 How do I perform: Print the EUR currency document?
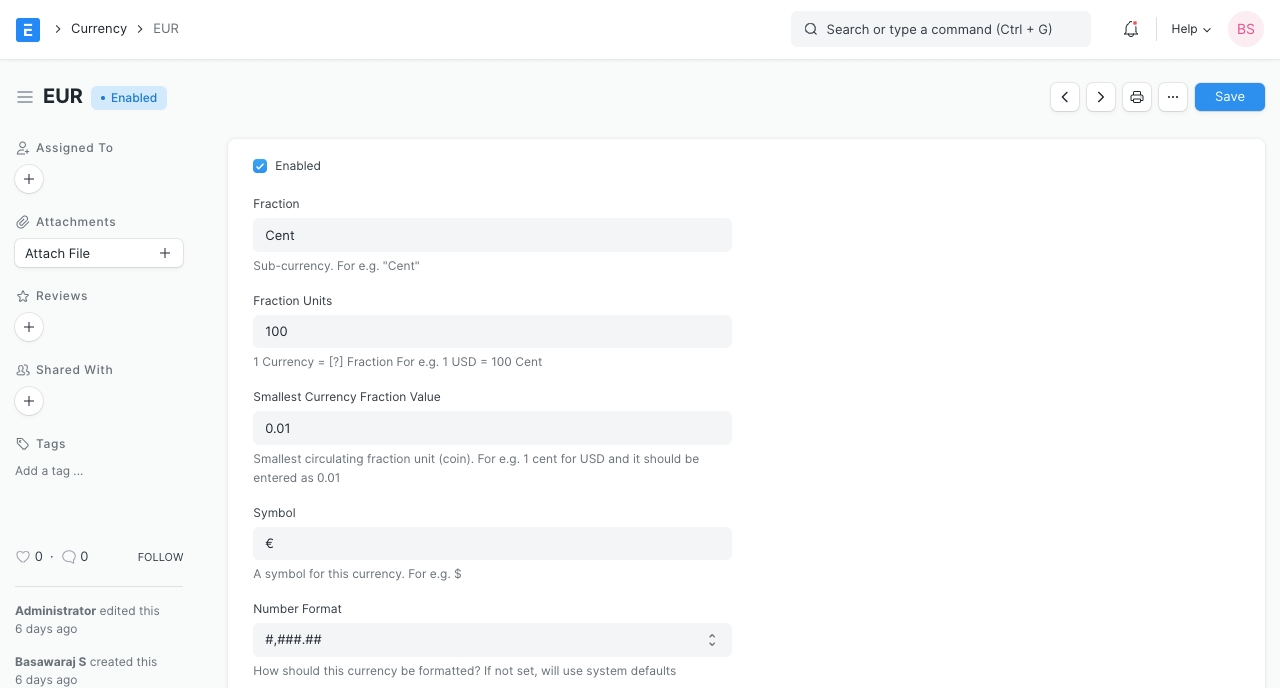point(1137,97)
